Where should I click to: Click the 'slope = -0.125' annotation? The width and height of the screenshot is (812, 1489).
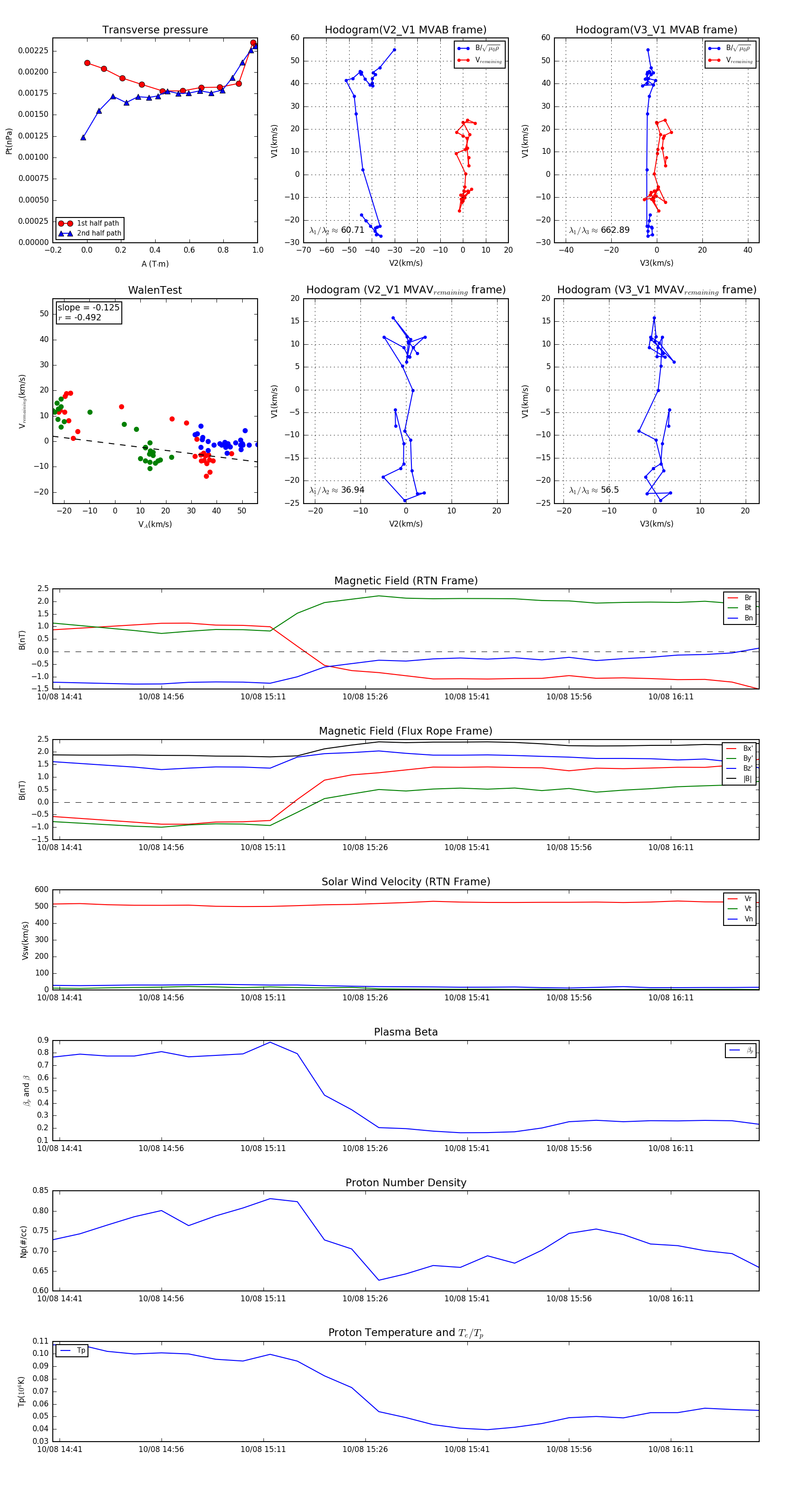point(88,308)
